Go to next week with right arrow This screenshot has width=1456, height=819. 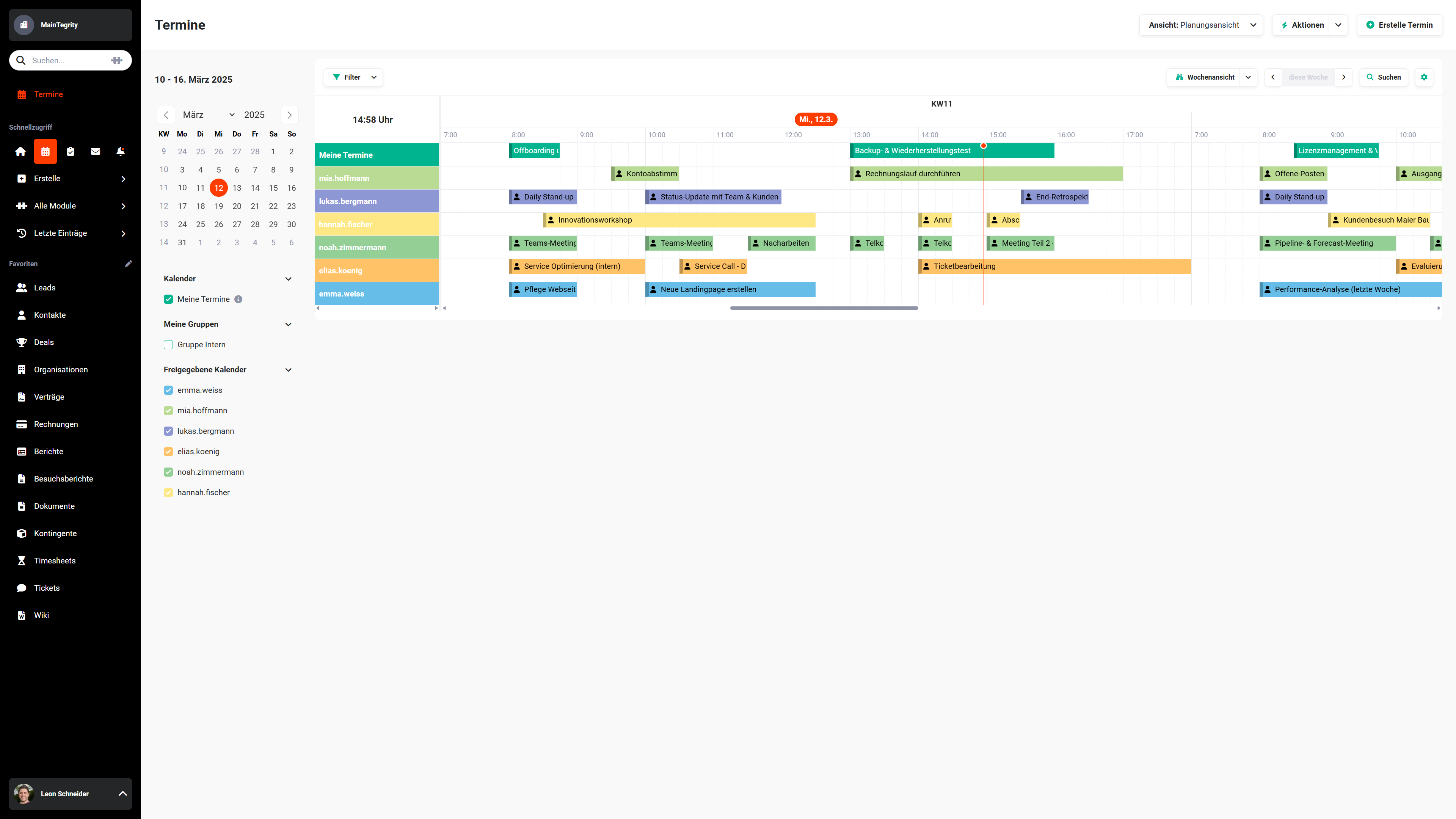coord(1344,77)
